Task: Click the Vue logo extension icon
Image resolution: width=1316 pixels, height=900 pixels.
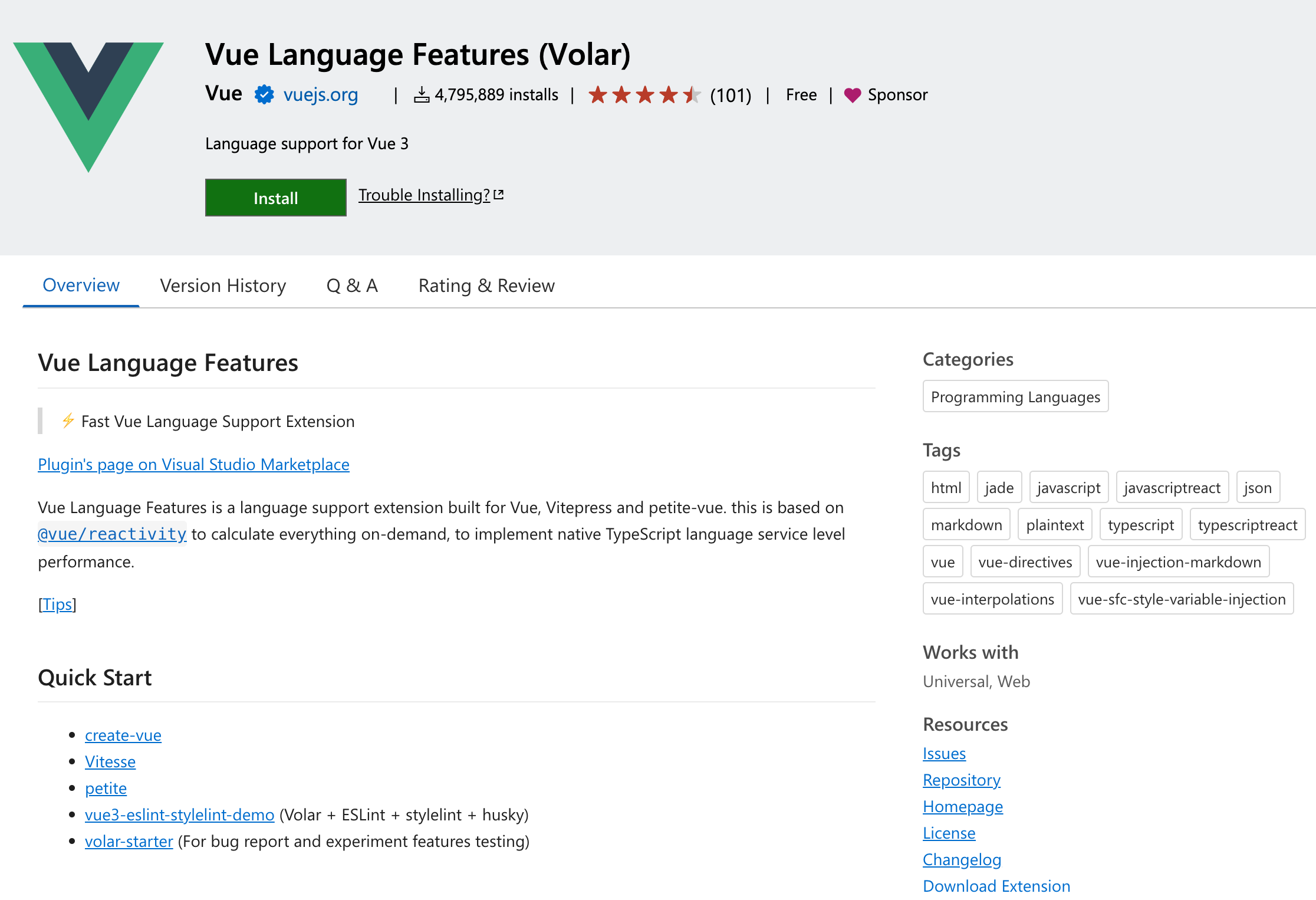Action: pyautogui.click(x=88, y=106)
